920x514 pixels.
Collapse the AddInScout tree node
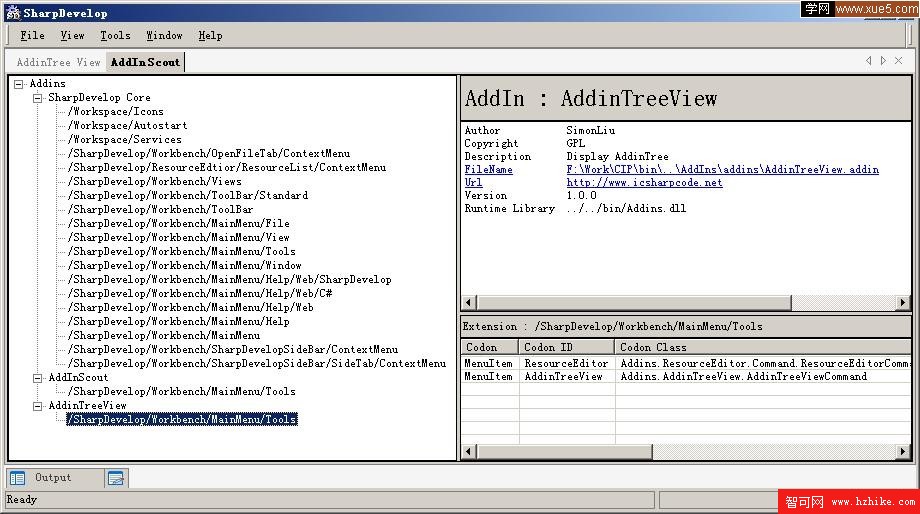click(38, 378)
